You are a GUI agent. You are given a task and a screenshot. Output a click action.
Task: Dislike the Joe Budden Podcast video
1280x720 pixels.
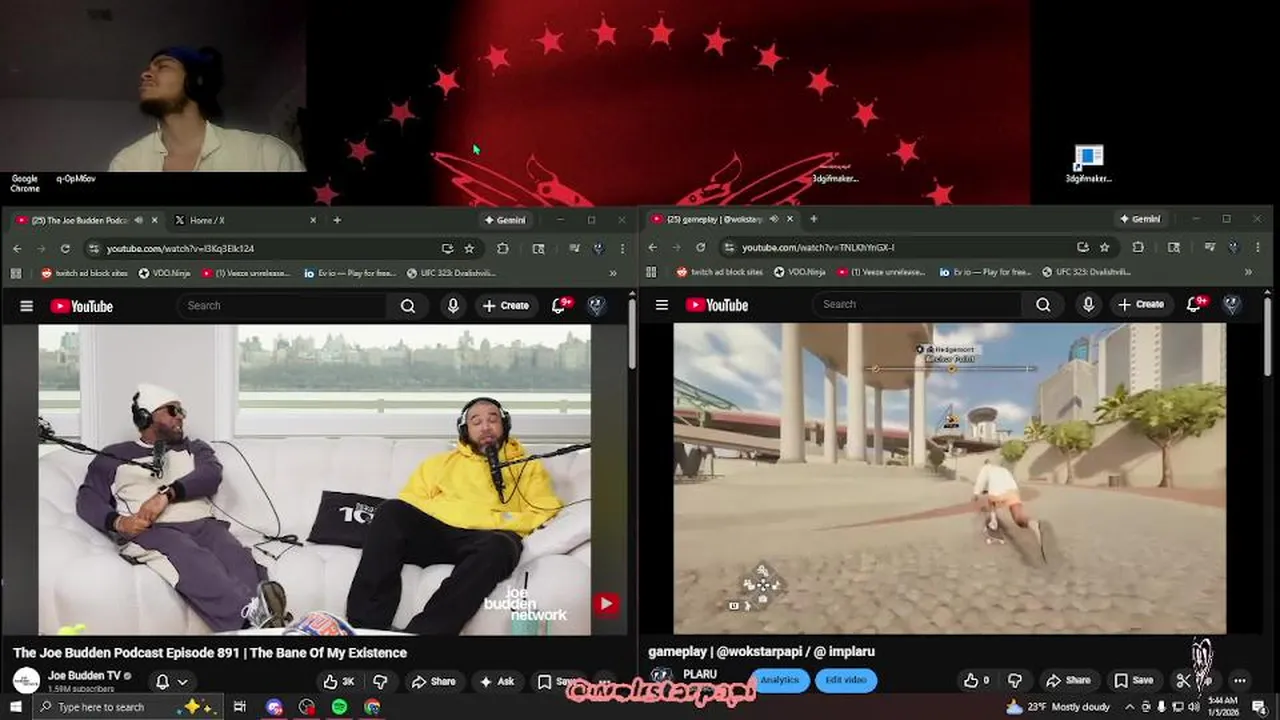click(x=380, y=682)
